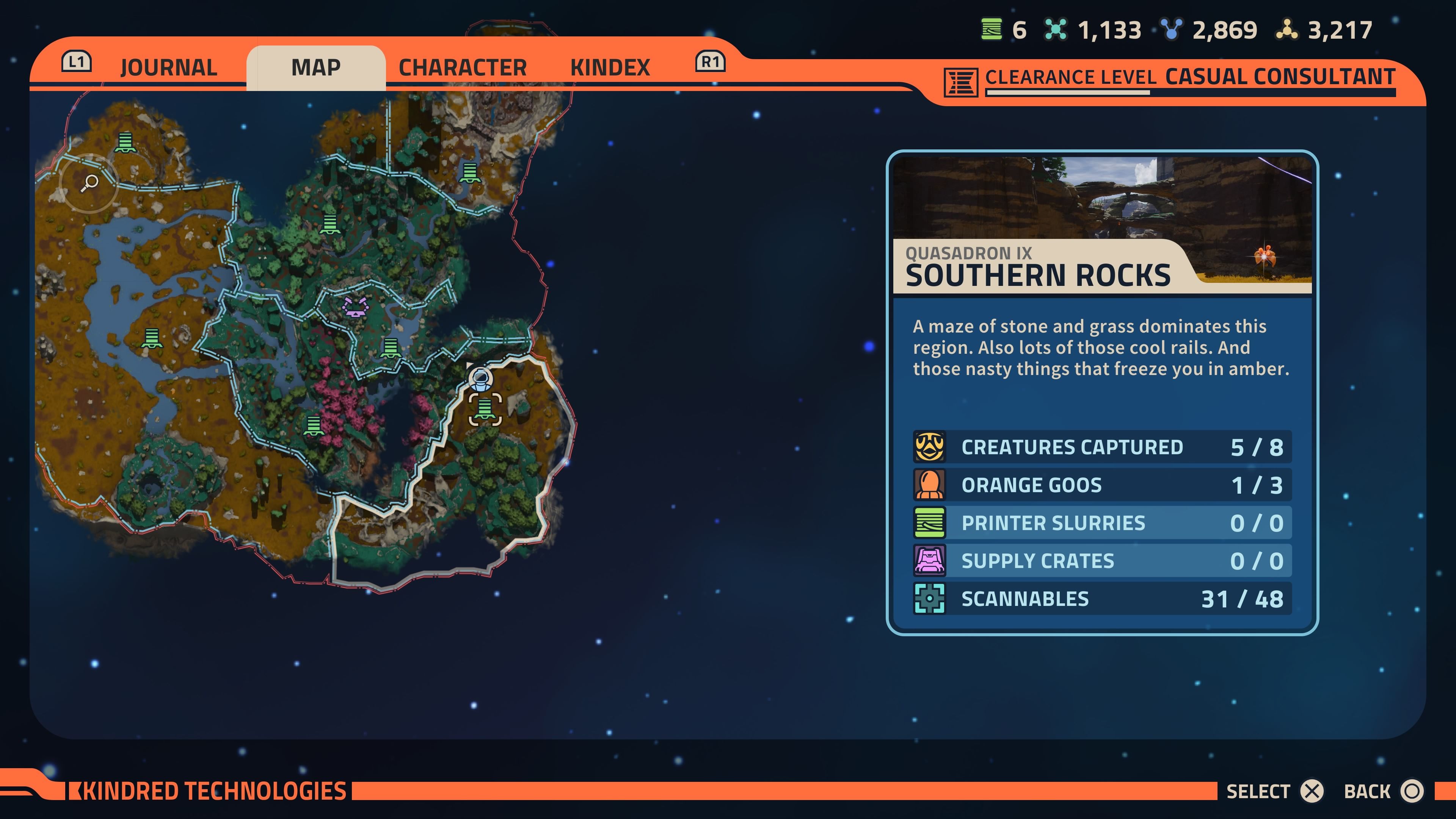Click the Clearance Level progress bar
The image size is (1456, 819).
[x=1190, y=93]
